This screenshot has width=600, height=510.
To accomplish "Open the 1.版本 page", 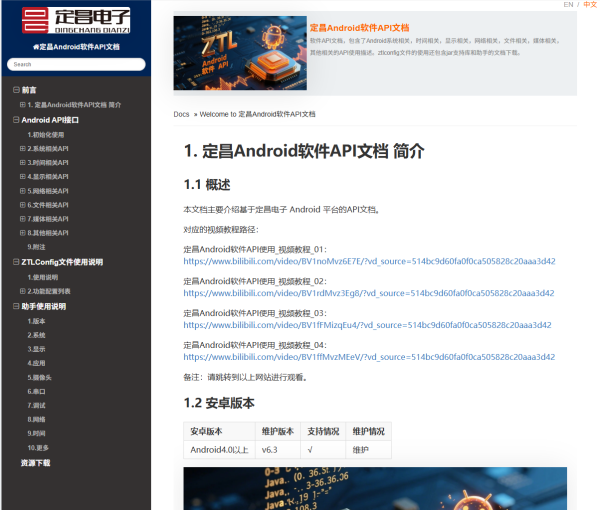I will [x=36, y=321].
